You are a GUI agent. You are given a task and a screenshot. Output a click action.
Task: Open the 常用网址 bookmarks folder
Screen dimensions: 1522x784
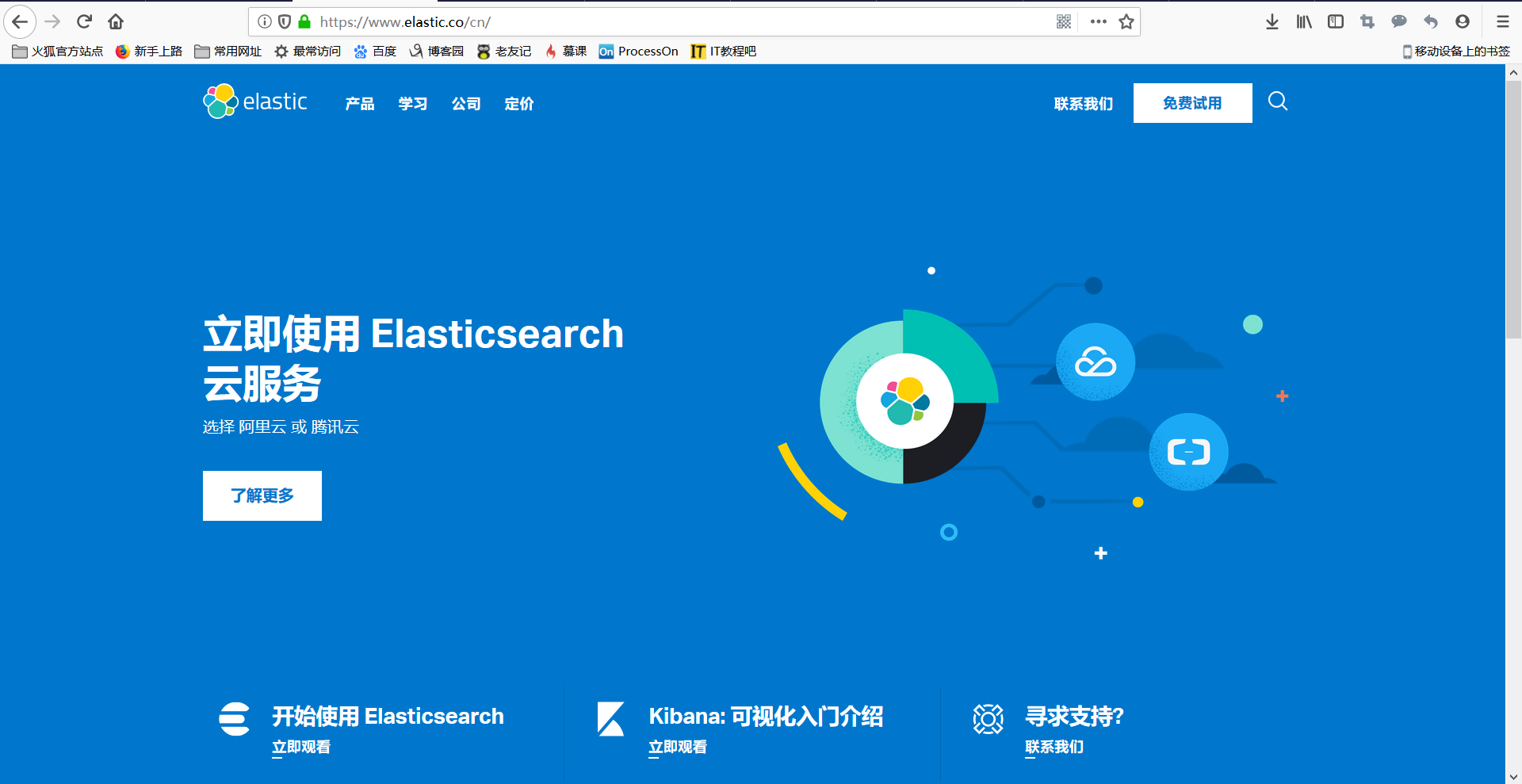pyautogui.click(x=228, y=51)
